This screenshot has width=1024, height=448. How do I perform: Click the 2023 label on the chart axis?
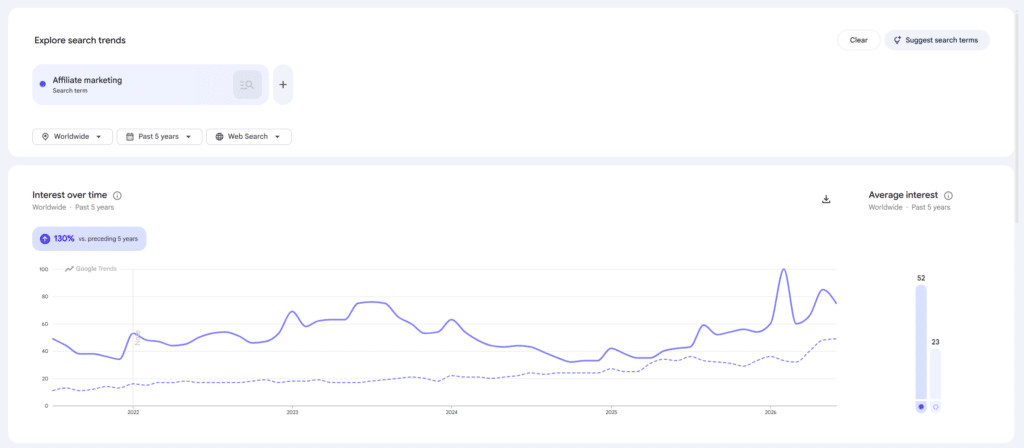pos(293,413)
